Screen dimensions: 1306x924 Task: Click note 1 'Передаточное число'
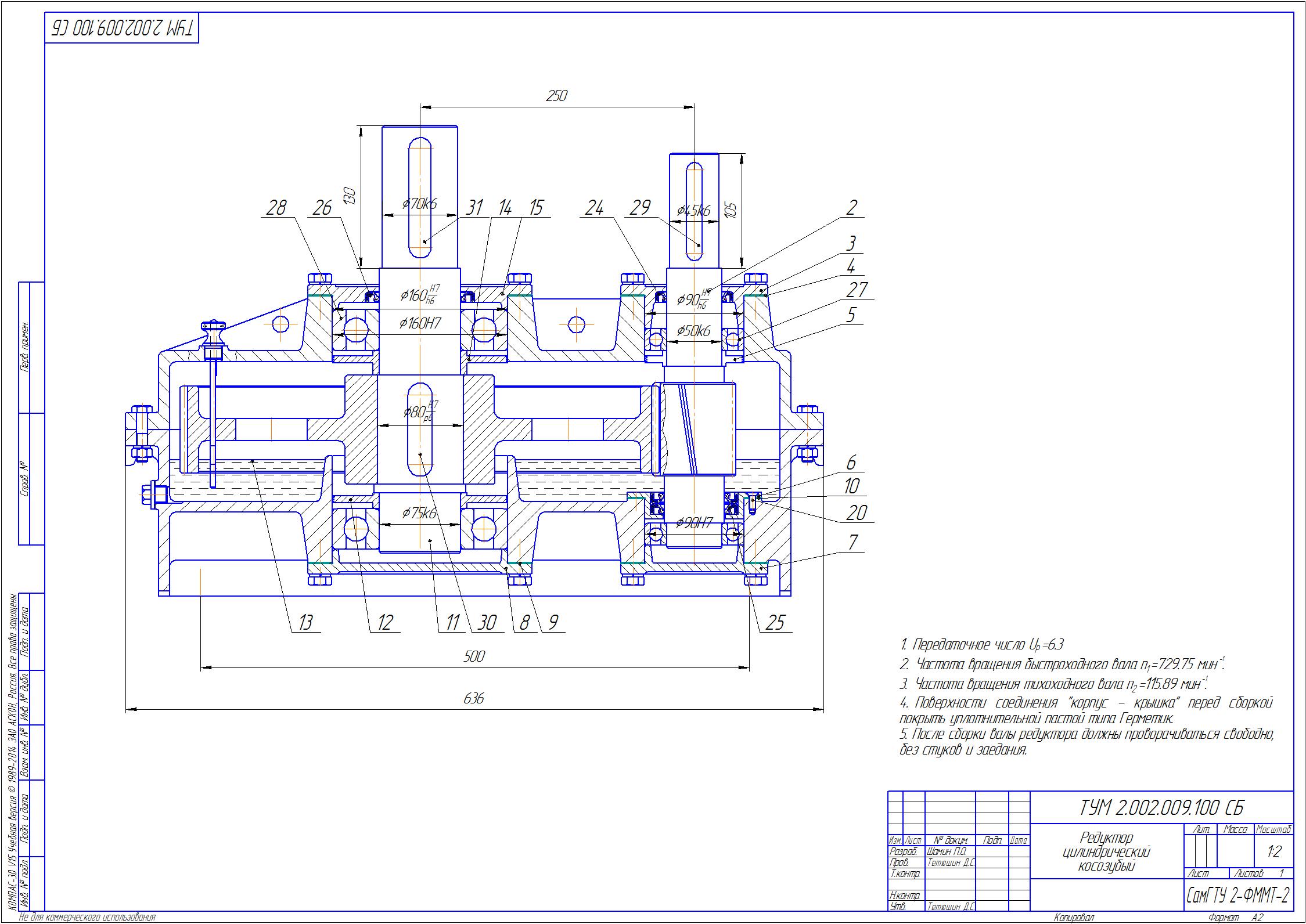(x=982, y=644)
